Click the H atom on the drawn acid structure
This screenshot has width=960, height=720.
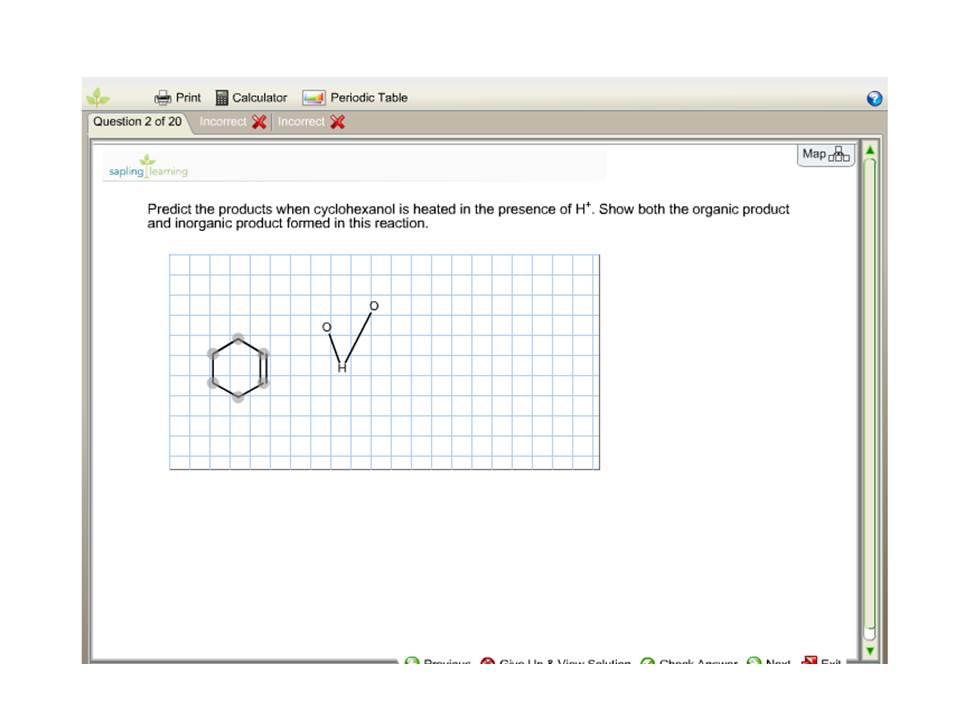click(x=341, y=367)
